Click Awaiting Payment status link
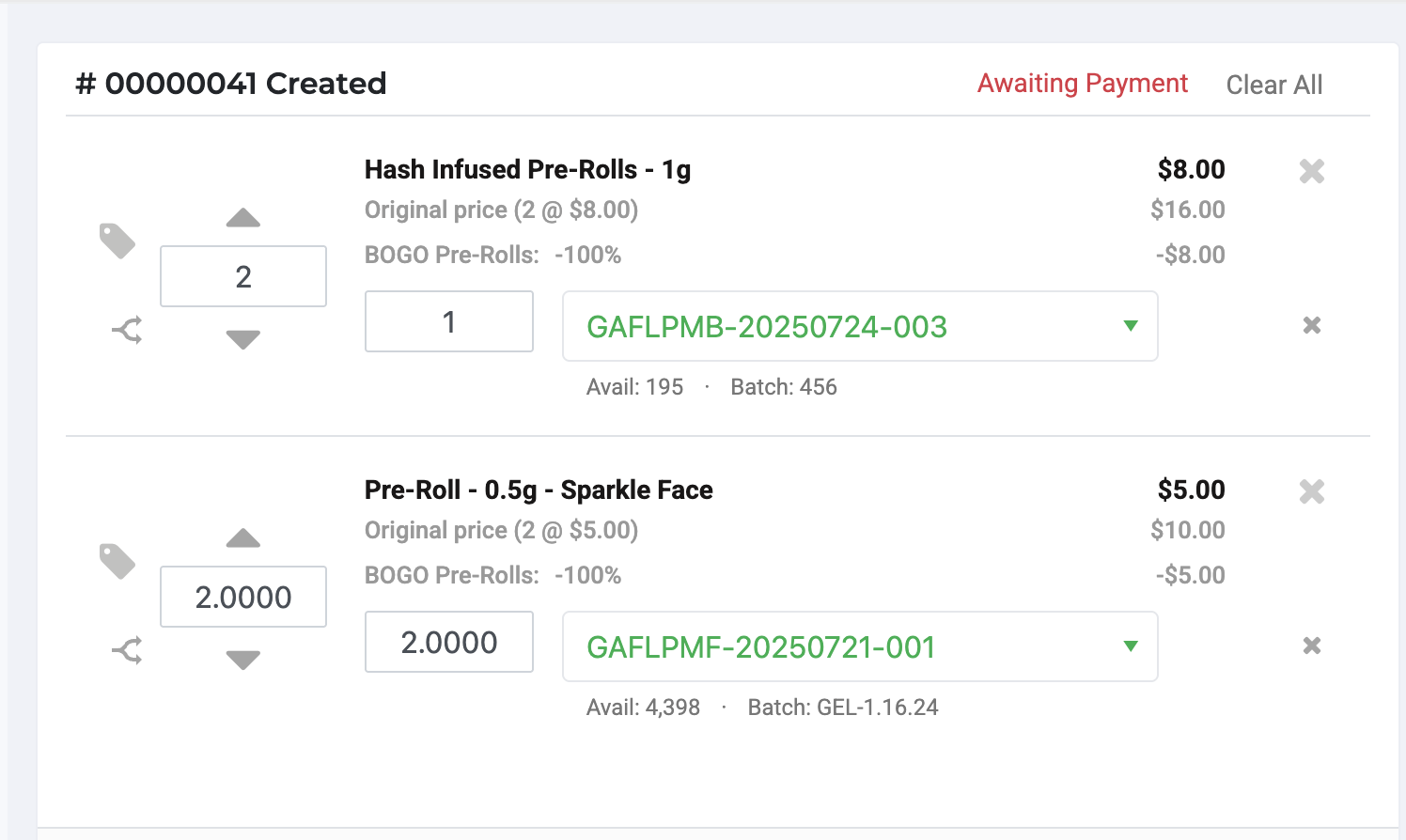Viewport: 1406px width, 840px height. coord(1083,84)
